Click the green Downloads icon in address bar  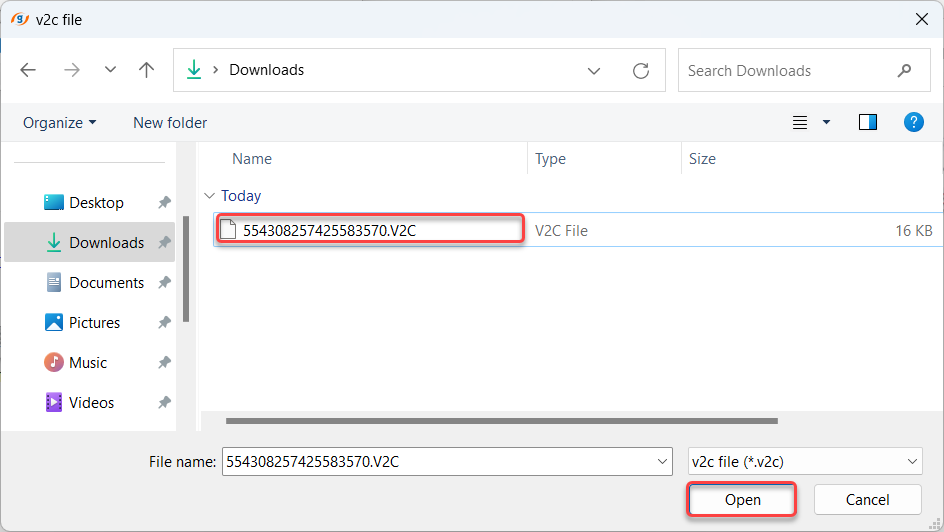coord(194,70)
